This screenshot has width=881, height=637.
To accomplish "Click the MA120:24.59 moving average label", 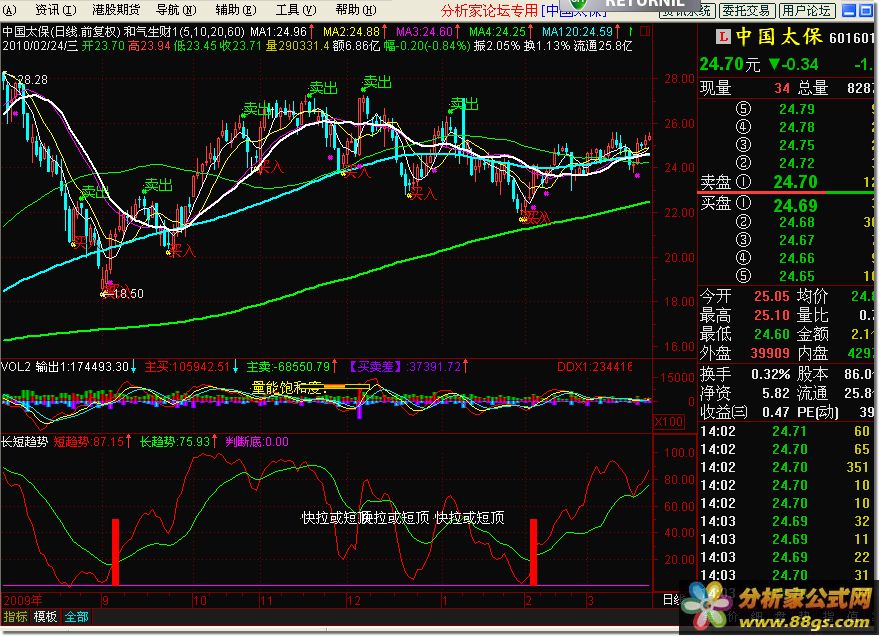I will pos(576,31).
